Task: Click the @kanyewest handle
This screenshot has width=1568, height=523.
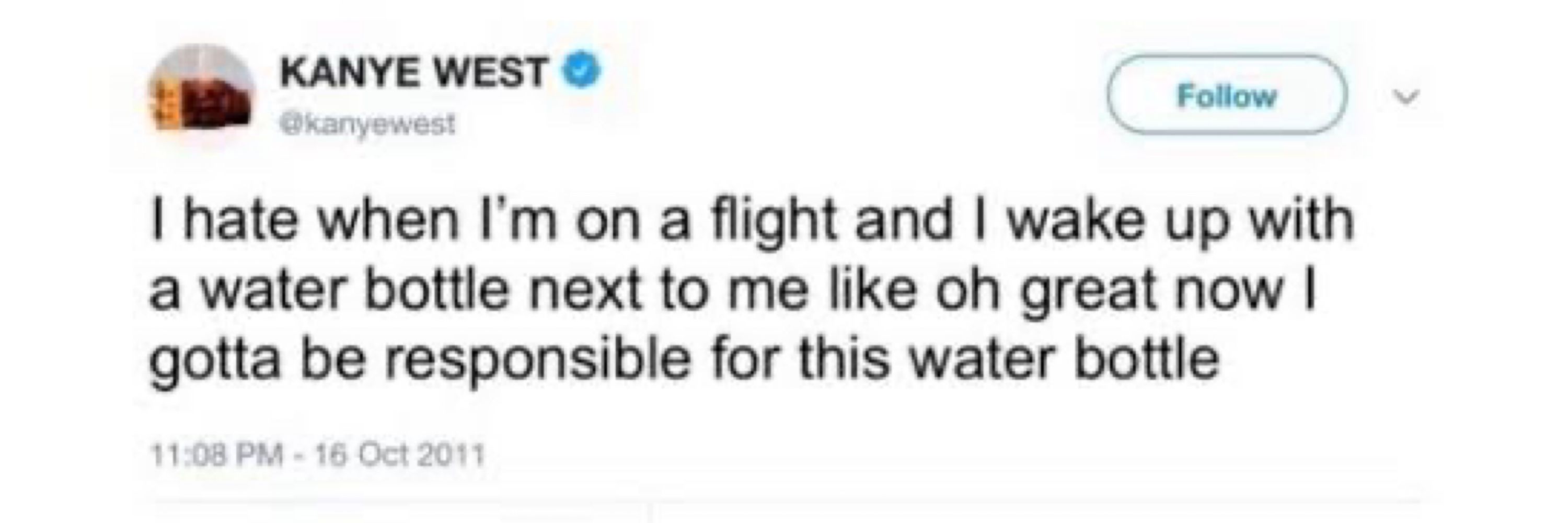Action: click(367, 126)
